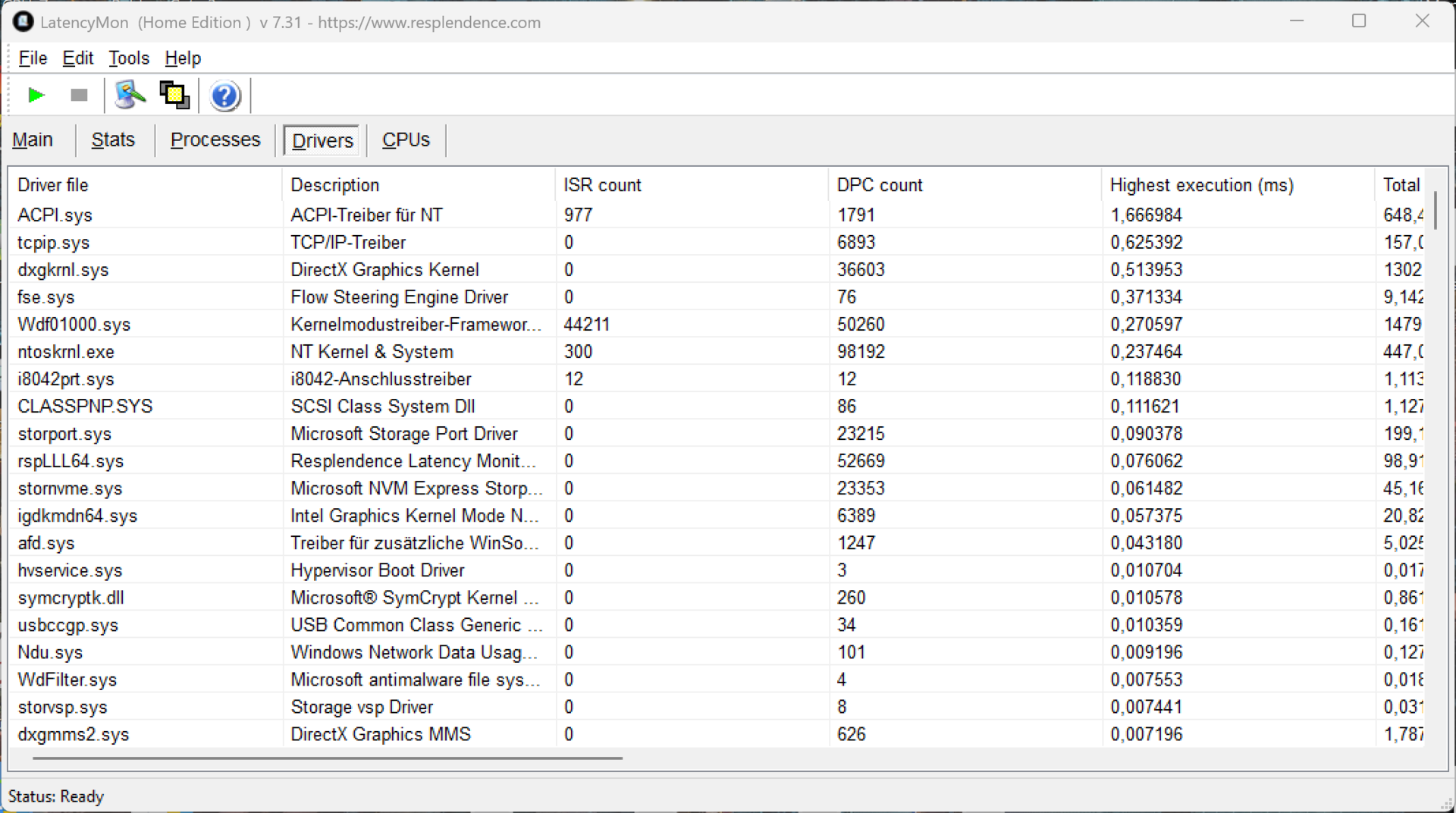Open the options icon with hammer
The height and width of the screenshot is (813, 1456).
pos(130,96)
